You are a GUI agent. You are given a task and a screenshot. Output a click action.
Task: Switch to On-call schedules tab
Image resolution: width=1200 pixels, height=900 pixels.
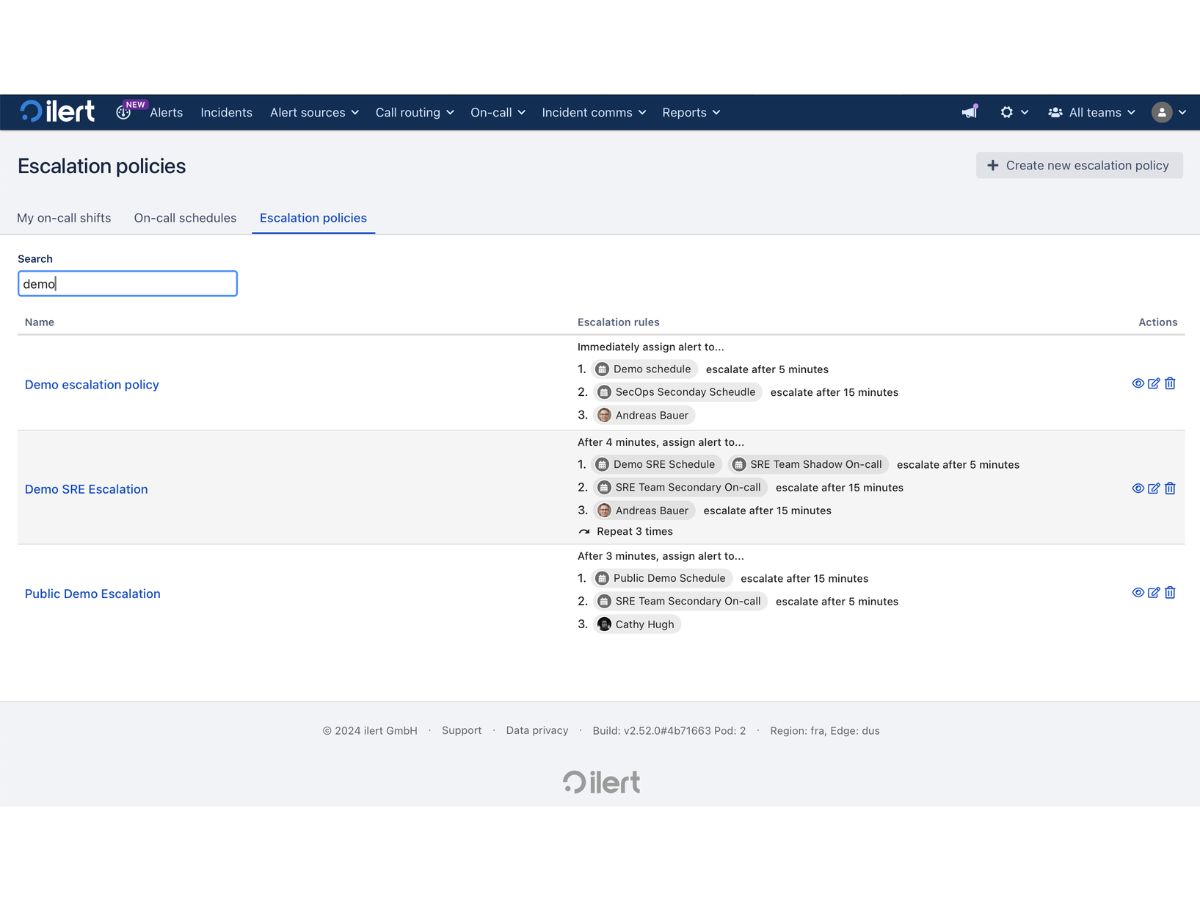coord(185,217)
